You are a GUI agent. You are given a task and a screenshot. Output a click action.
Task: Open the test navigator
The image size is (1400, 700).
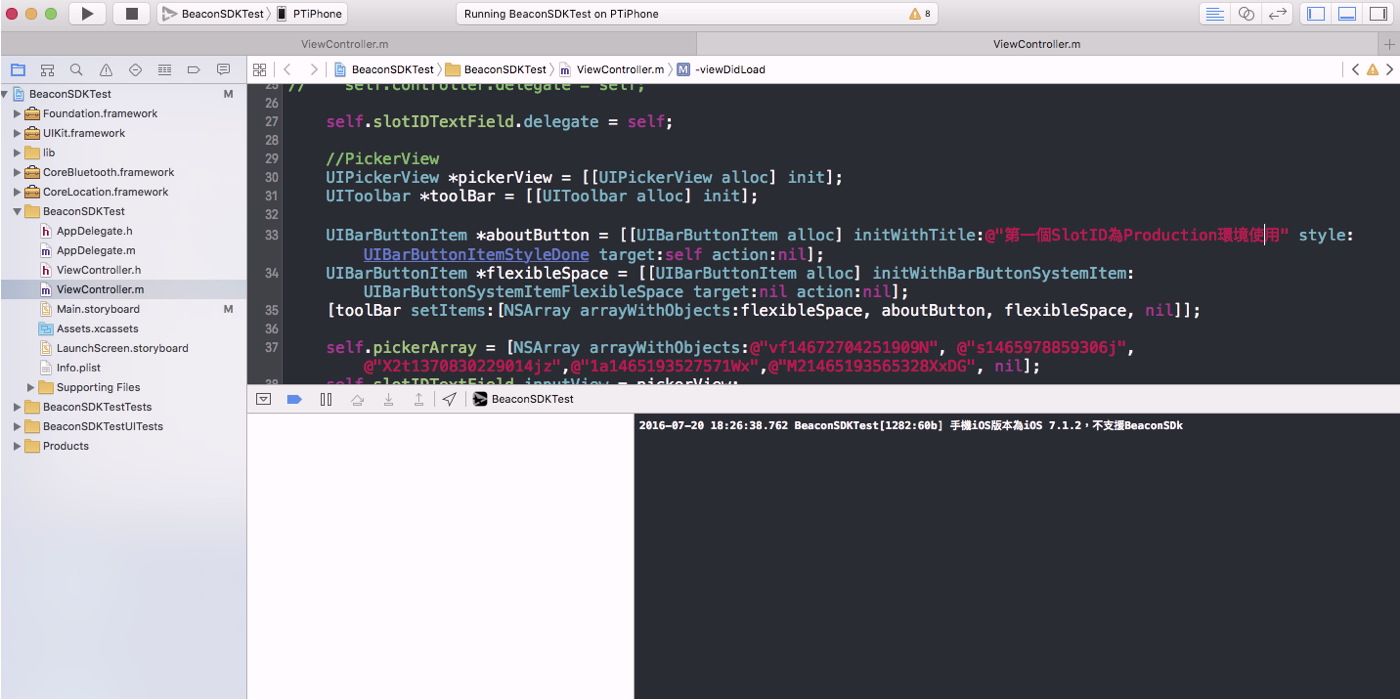135,70
